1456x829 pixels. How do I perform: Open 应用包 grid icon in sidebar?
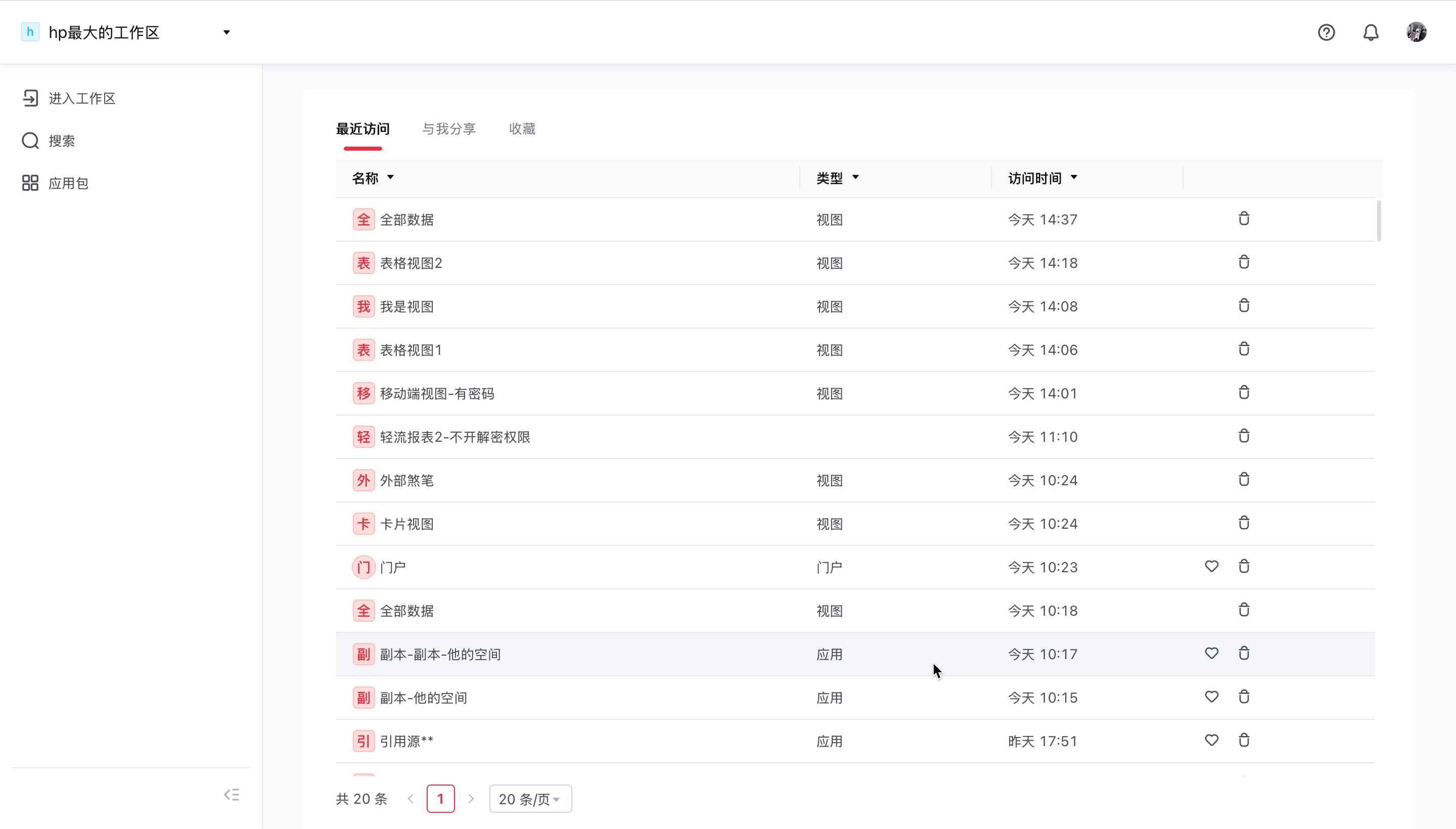point(30,183)
